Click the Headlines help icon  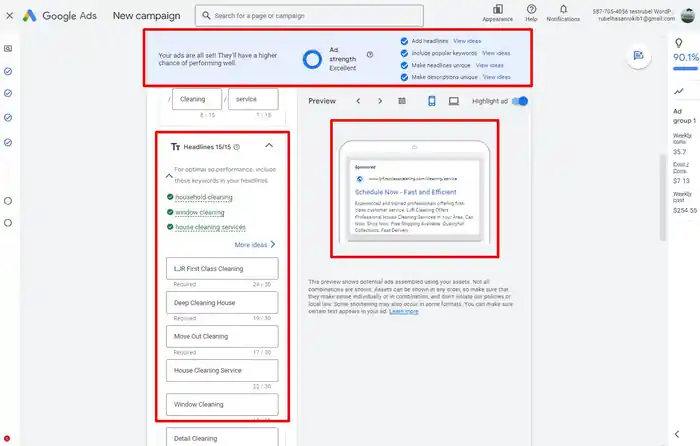click(237, 147)
